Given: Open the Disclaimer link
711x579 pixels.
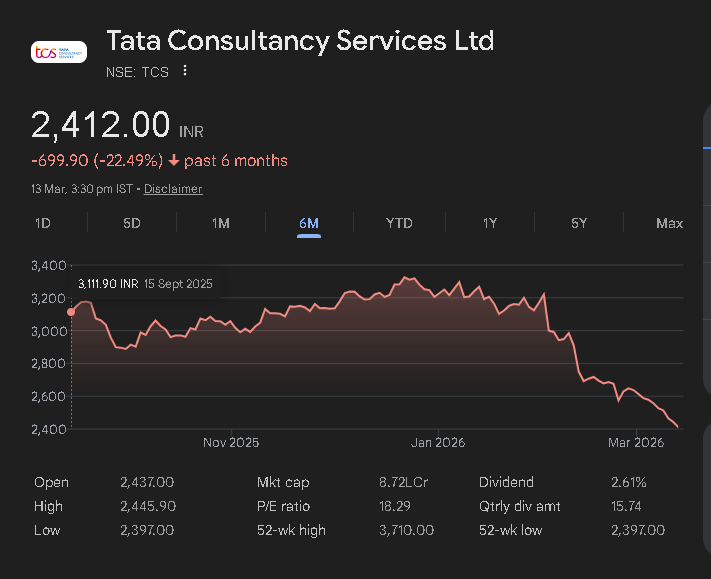Looking at the screenshot, I should tap(173, 189).
